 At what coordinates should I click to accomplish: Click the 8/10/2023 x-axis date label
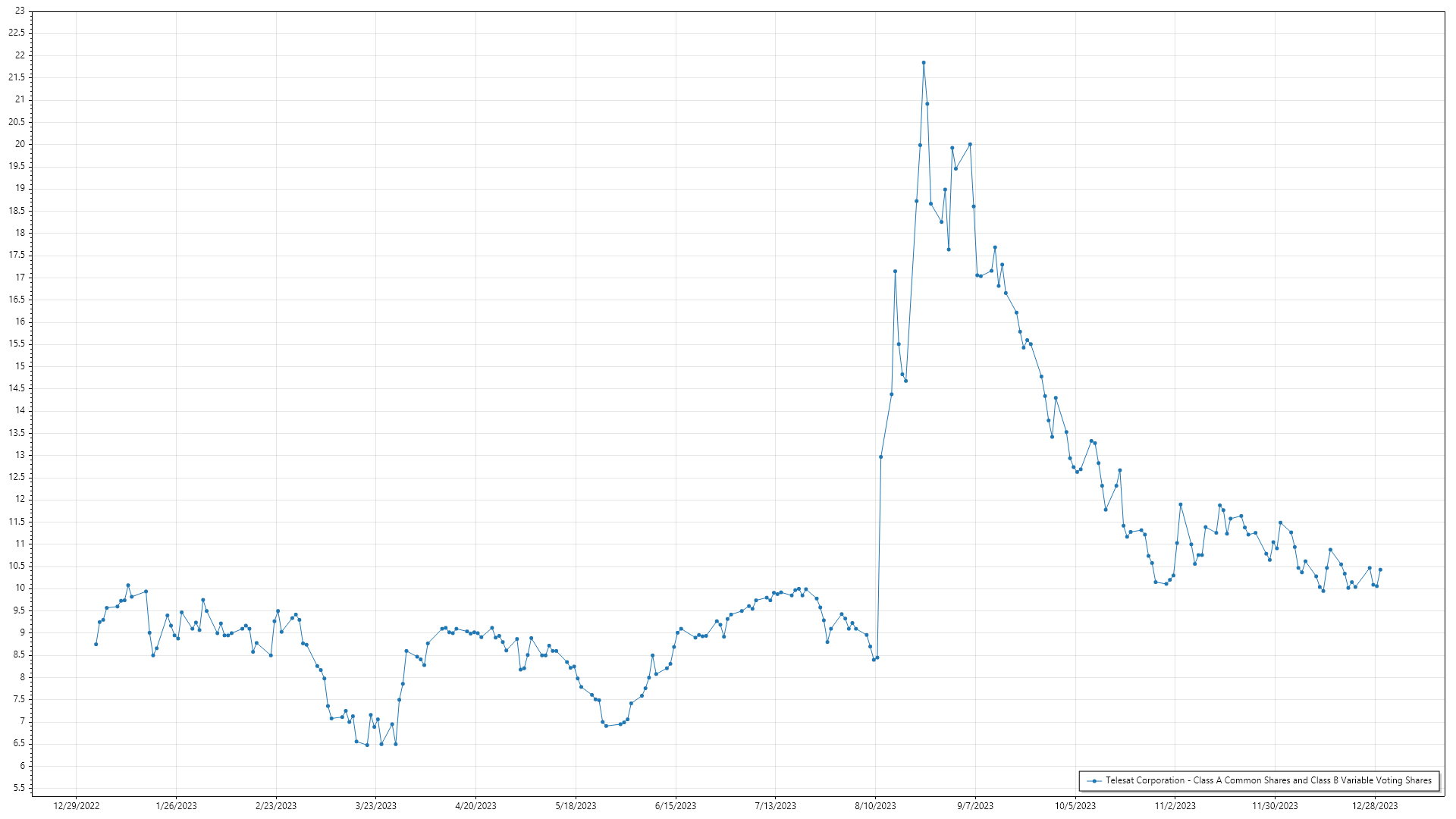(875, 806)
